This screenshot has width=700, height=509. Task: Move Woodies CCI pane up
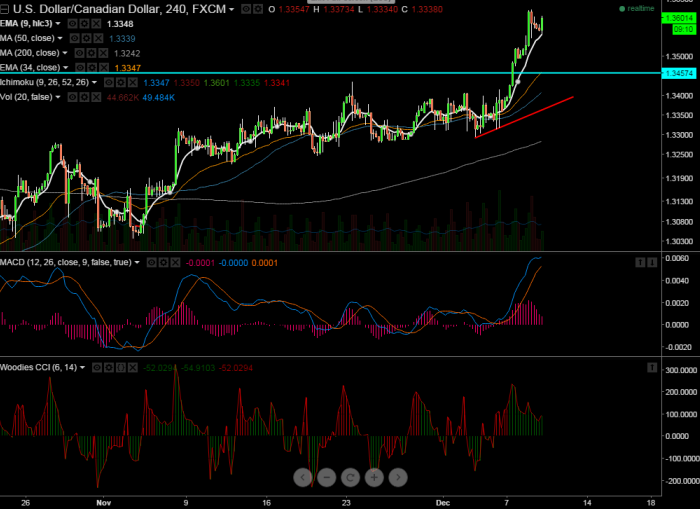[x=652, y=368]
